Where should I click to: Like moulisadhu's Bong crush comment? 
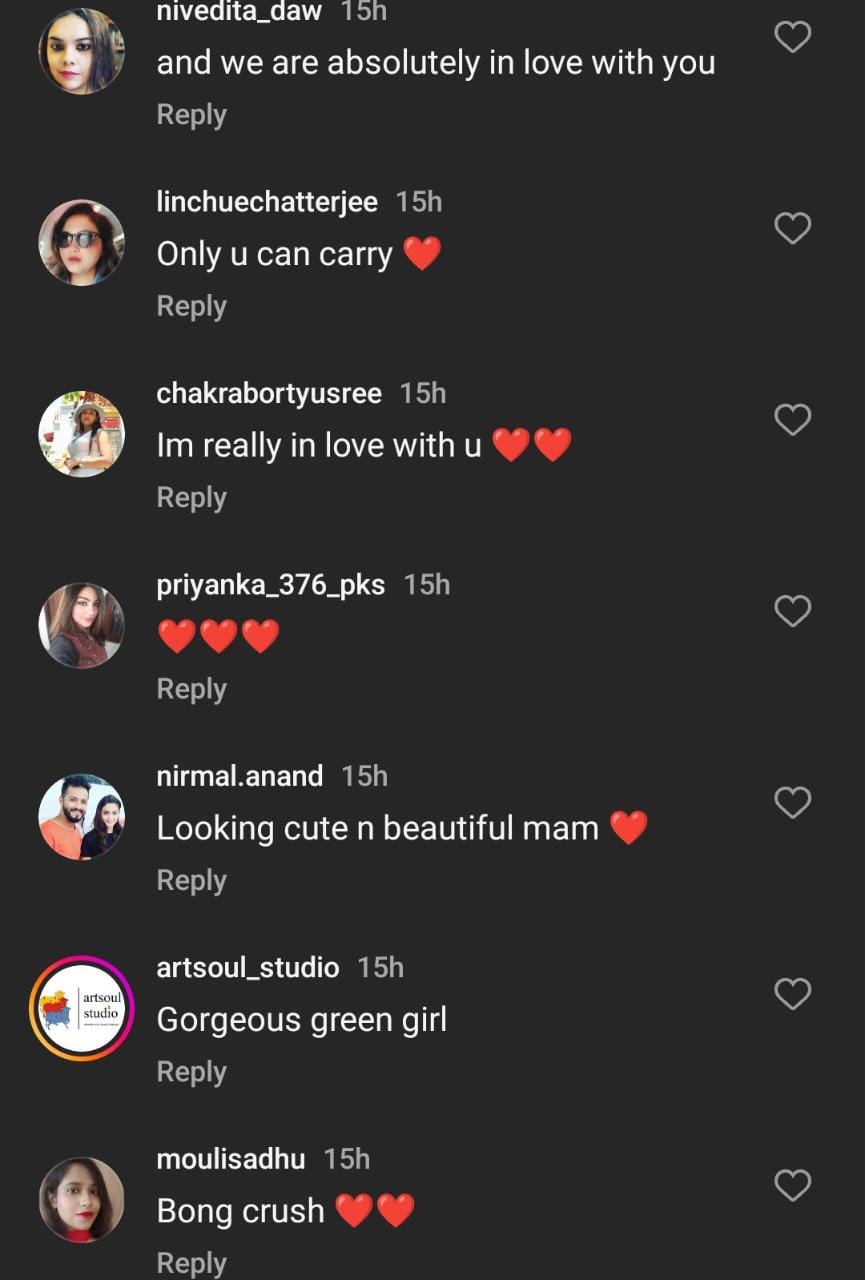pos(793,1185)
